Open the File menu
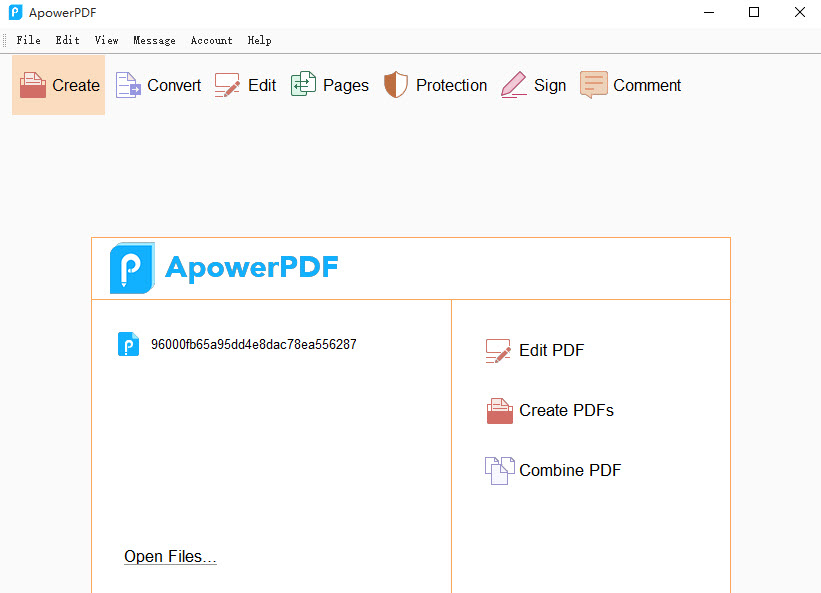The image size is (821, 593). (x=28, y=40)
